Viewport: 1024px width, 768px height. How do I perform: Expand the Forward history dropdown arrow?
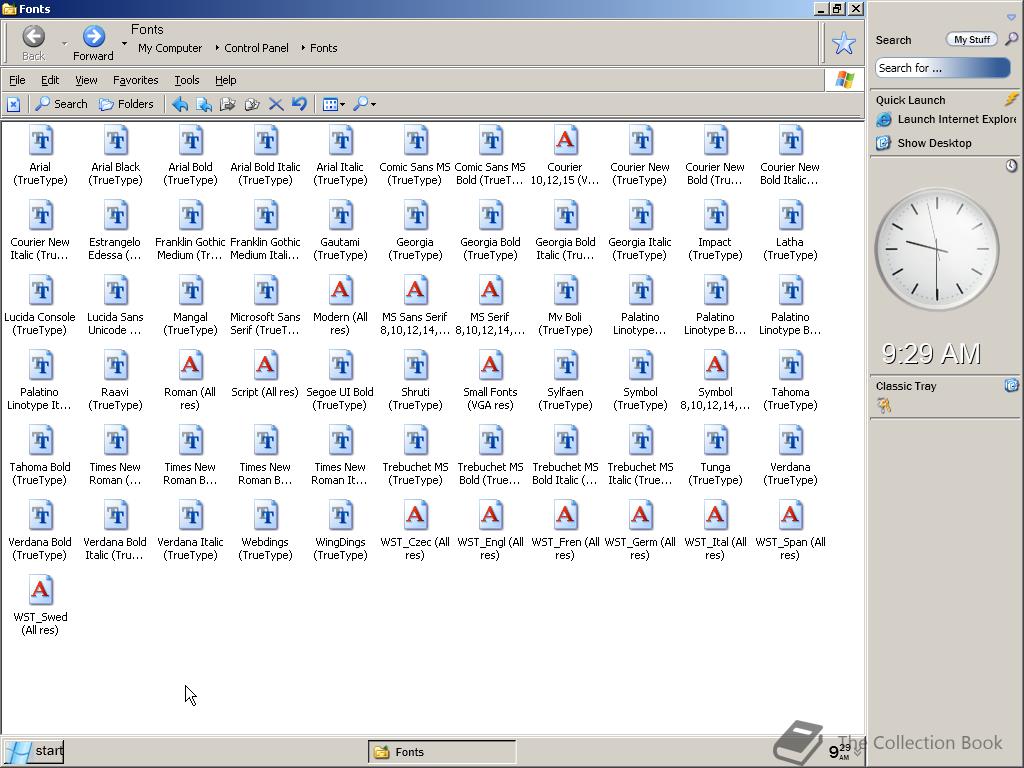(124, 44)
